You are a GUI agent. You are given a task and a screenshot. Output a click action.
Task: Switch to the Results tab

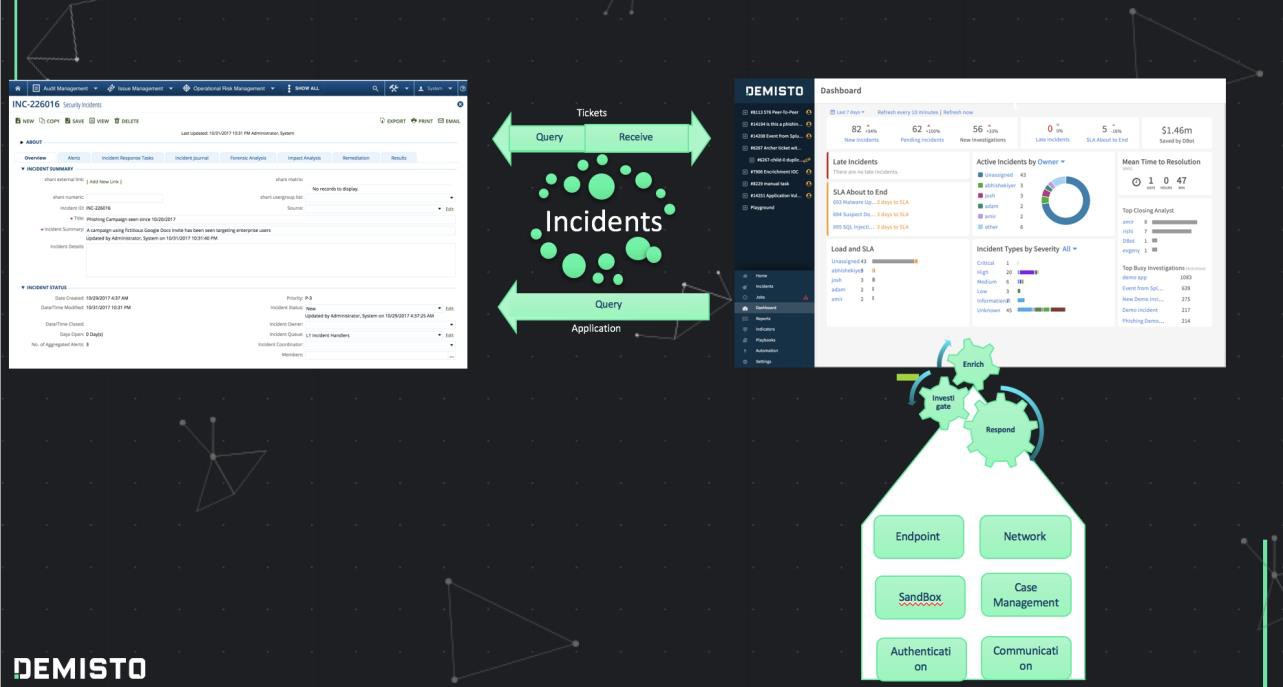(x=399, y=158)
